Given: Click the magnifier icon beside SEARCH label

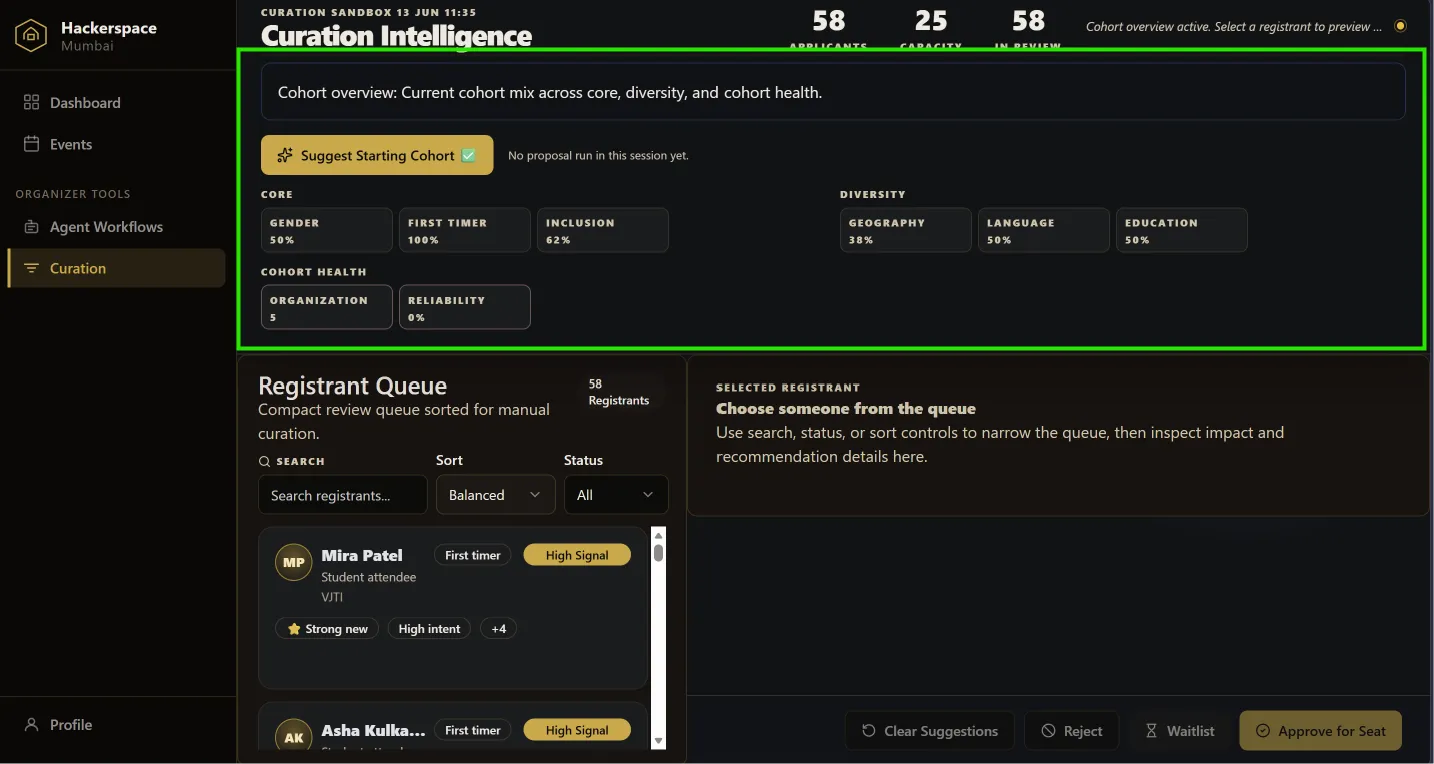Looking at the screenshot, I should (x=264, y=461).
